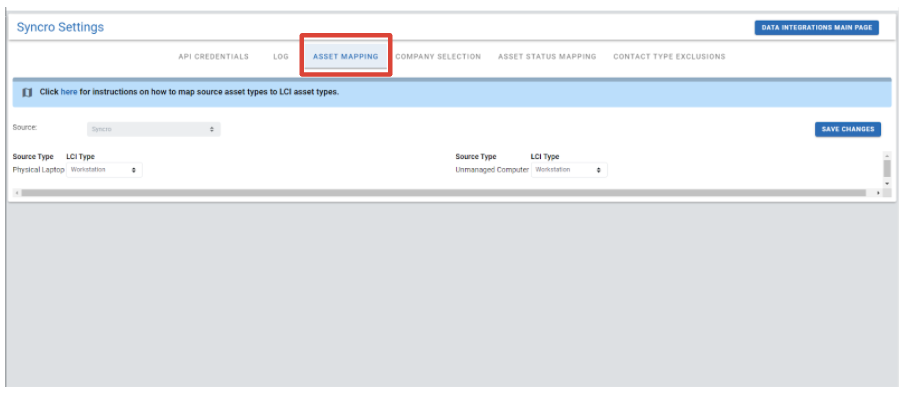
Task: Open the Source dropdown showing Syncro
Action: coord(154,129)
